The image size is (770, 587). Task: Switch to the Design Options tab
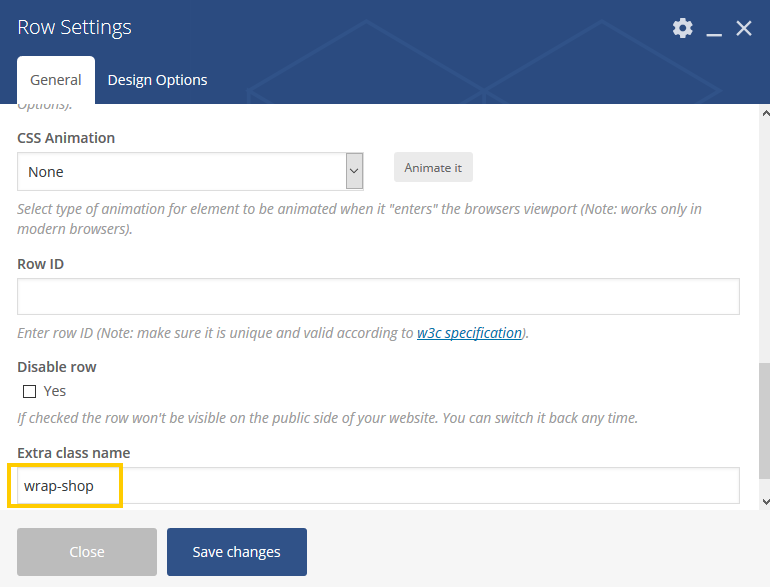157,80
